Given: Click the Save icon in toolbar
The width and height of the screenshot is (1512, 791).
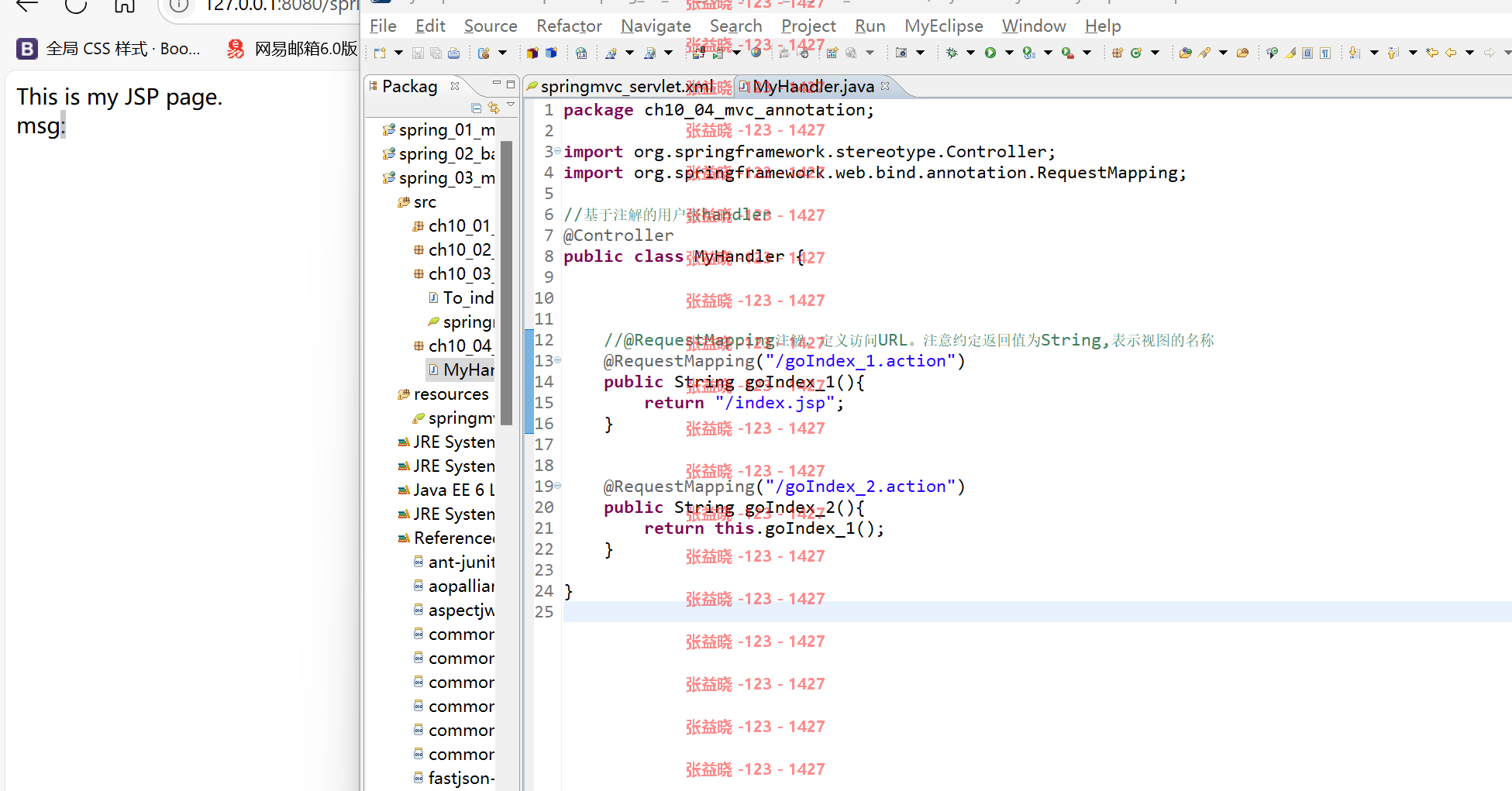Looking at the screenshot, I should click(x=418, y=53).
